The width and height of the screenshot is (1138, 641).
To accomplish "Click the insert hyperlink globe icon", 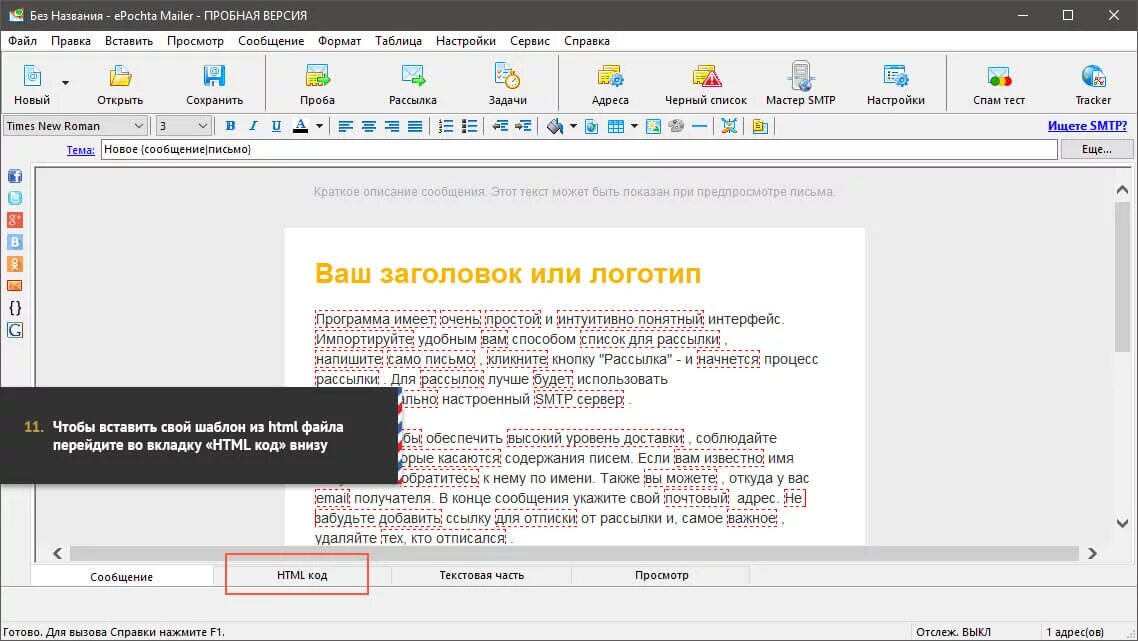I will coord(591,126).
